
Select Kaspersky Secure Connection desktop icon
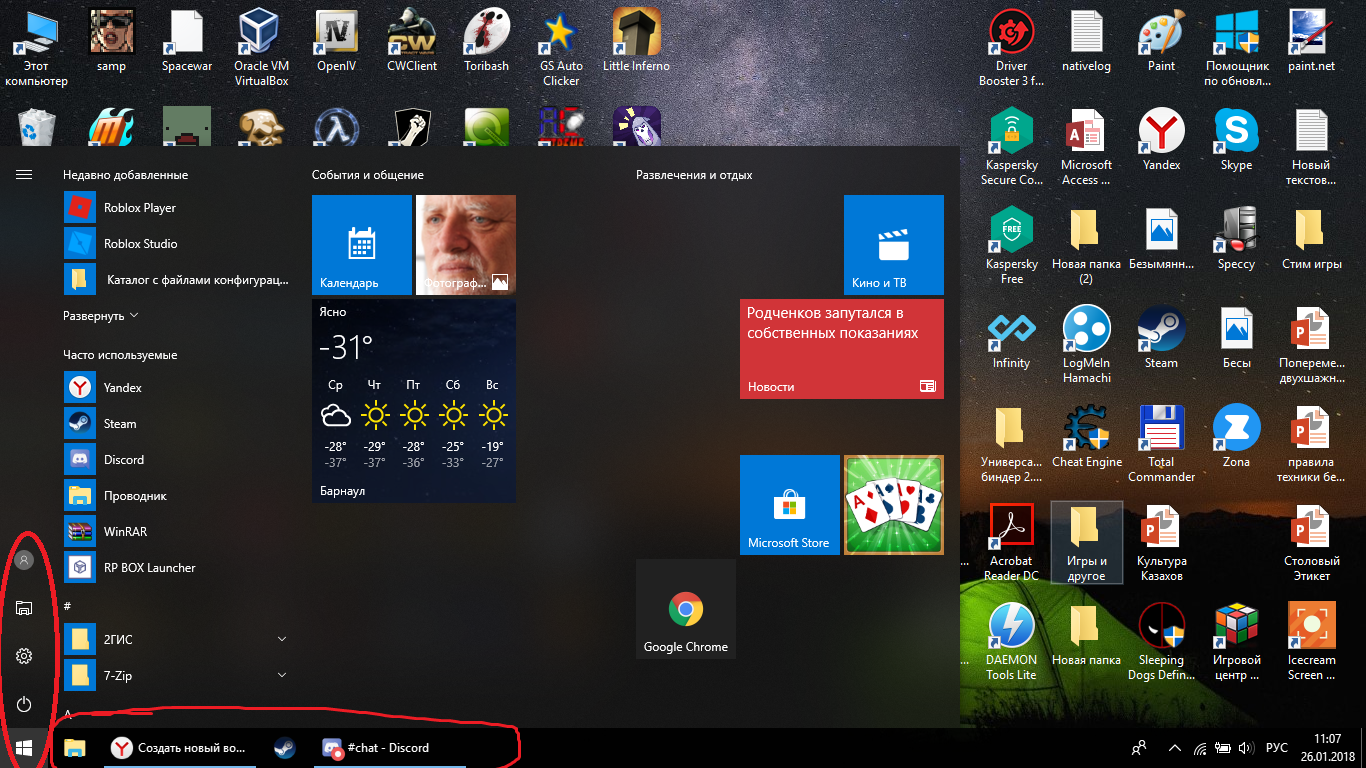(x=1012, y=147)
